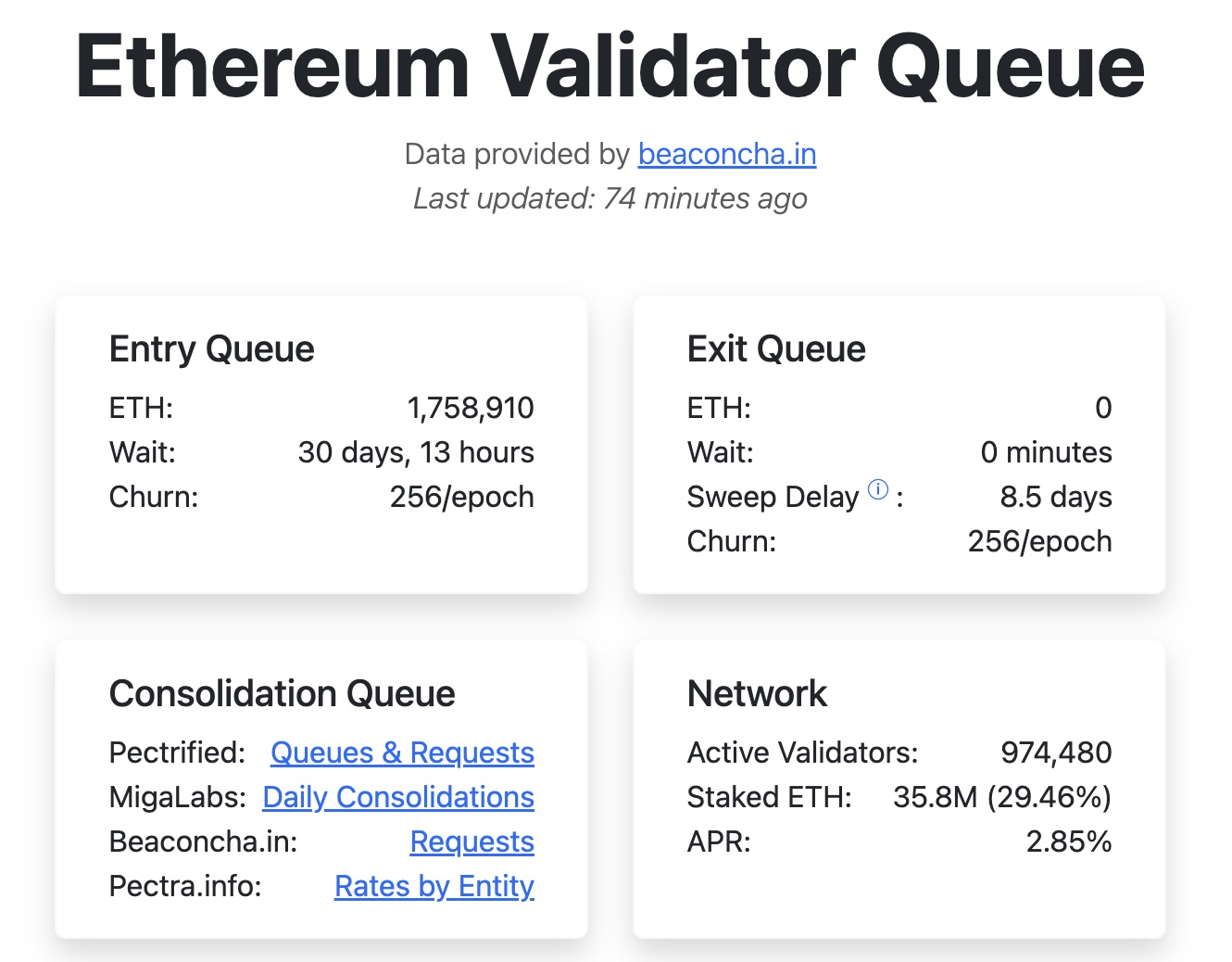Click the Sweep Delay info icon

tap(877, 490)
